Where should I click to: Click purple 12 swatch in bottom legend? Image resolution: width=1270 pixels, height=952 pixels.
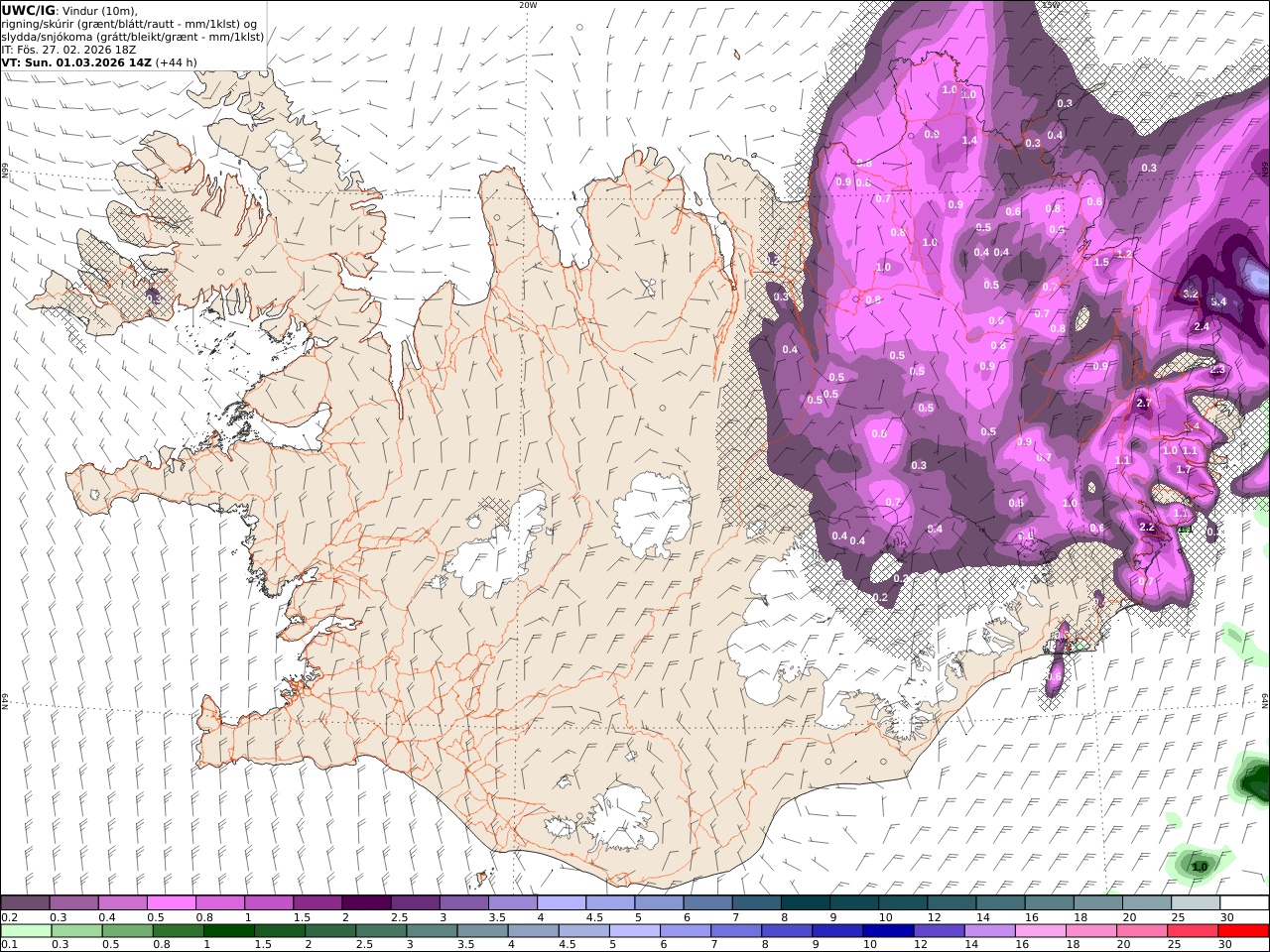click(x=939, y=931)
